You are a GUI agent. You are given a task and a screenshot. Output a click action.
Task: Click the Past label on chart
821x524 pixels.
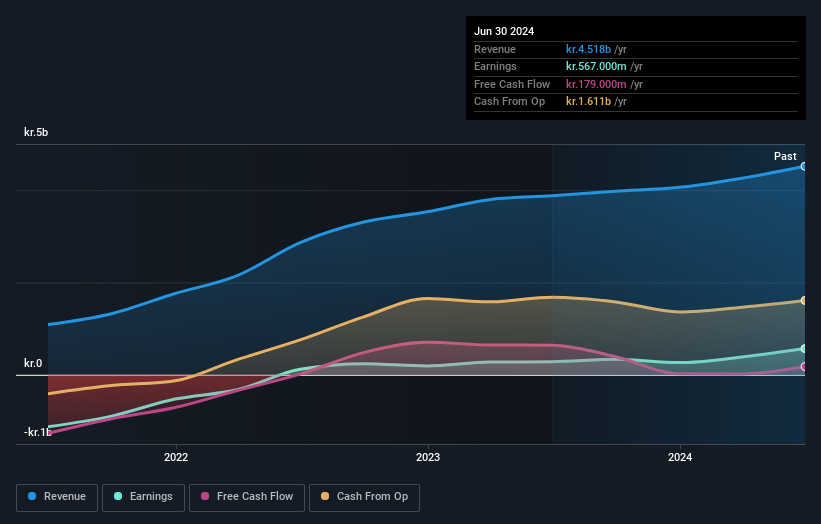click(785, 156)
